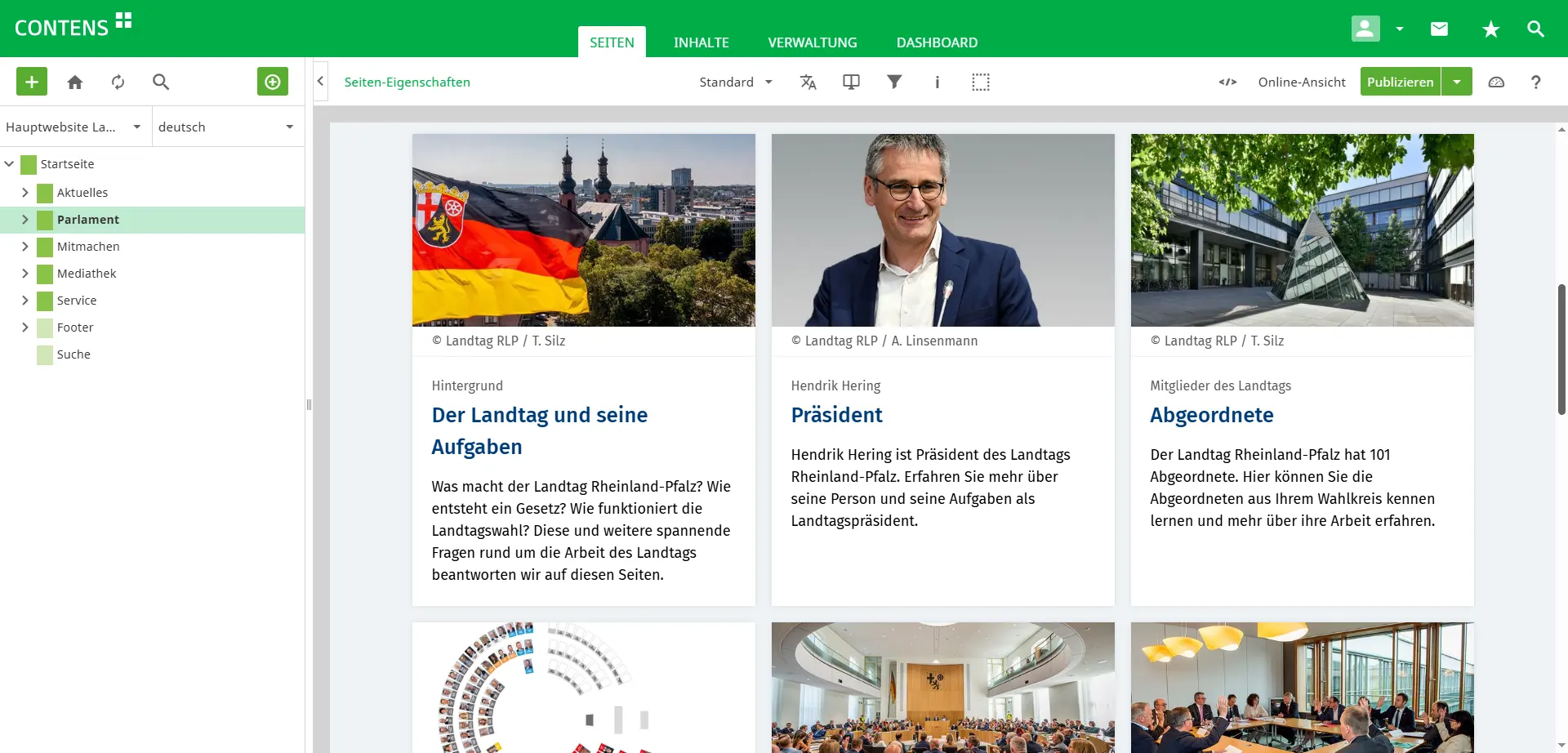Click the translation language icon
Screen dimensions: 1568x753
[808, 82]
